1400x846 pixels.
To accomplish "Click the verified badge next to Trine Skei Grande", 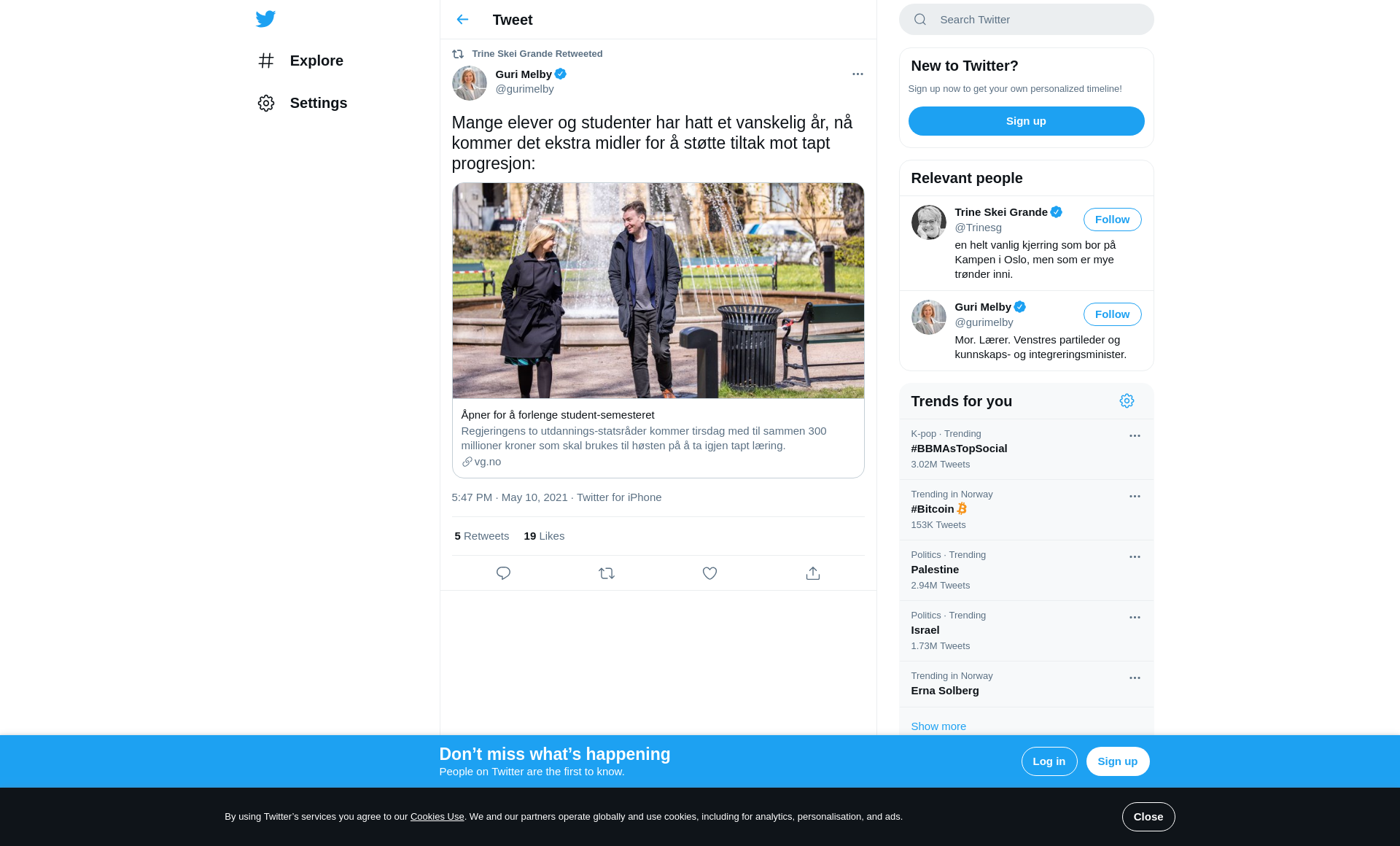I will pyautogui.click(x=1057, y=212).
